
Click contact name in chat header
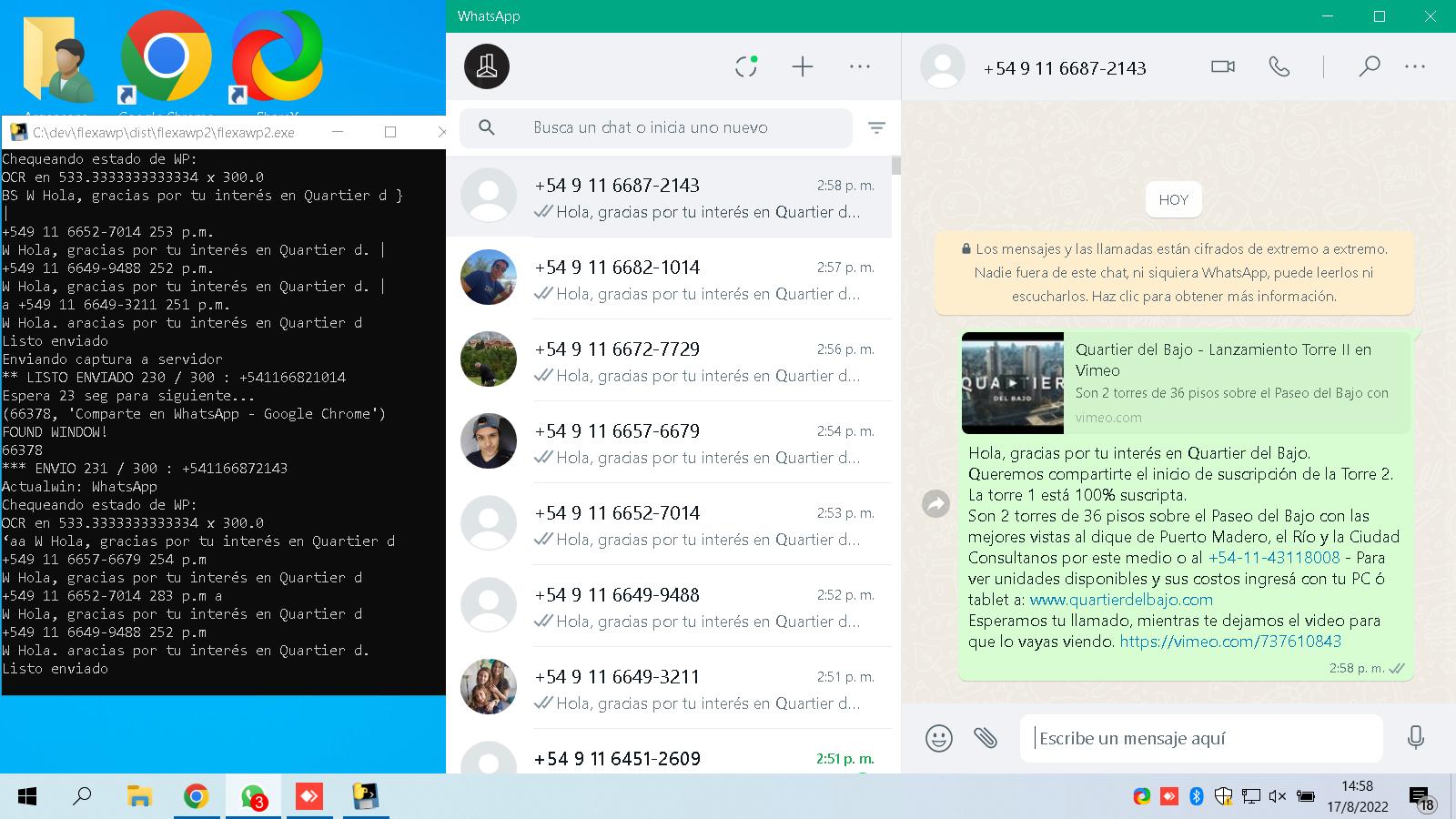(1065, 68)
